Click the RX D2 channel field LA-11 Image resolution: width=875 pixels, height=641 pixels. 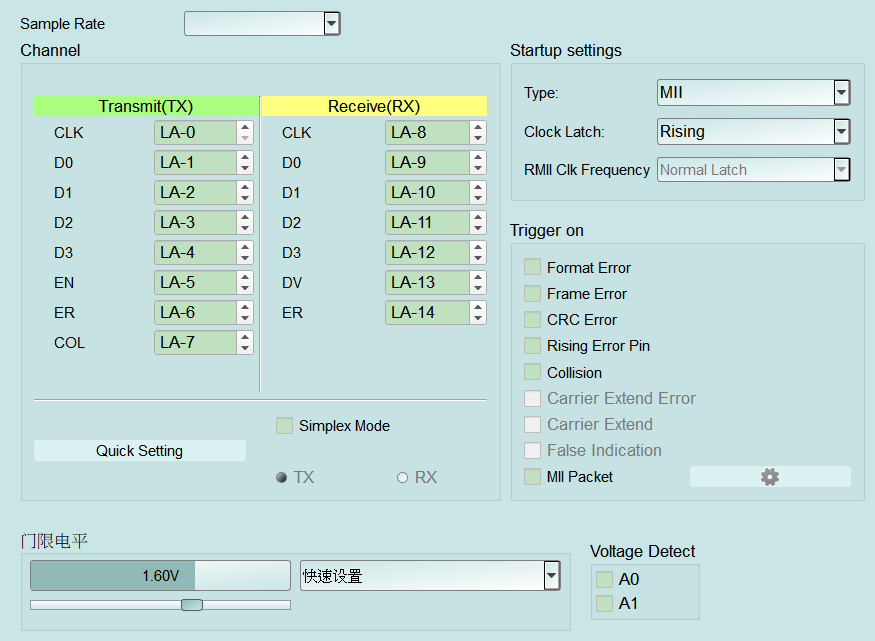tap(427, 223)
